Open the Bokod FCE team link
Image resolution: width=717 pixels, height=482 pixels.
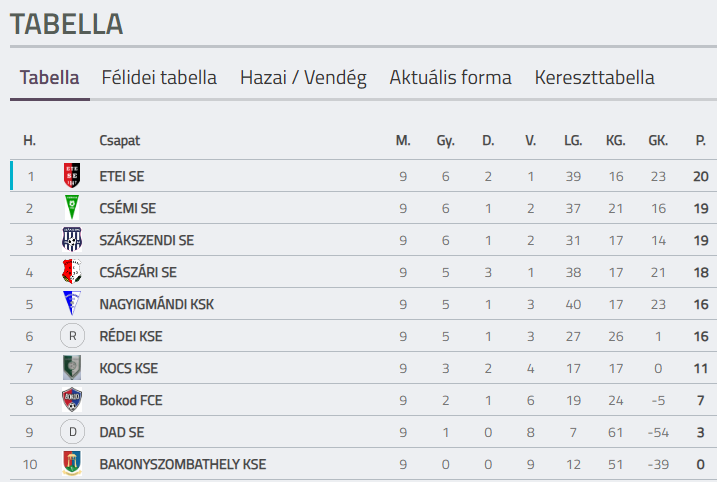129,400
